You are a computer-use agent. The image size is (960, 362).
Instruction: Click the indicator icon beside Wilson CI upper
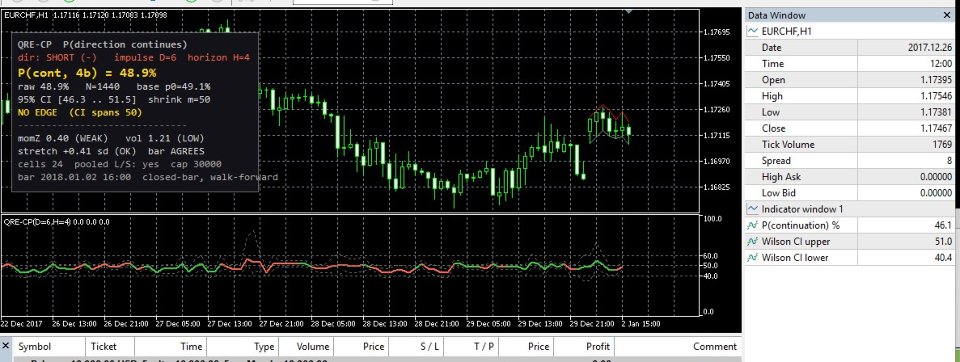pos(752,241)
